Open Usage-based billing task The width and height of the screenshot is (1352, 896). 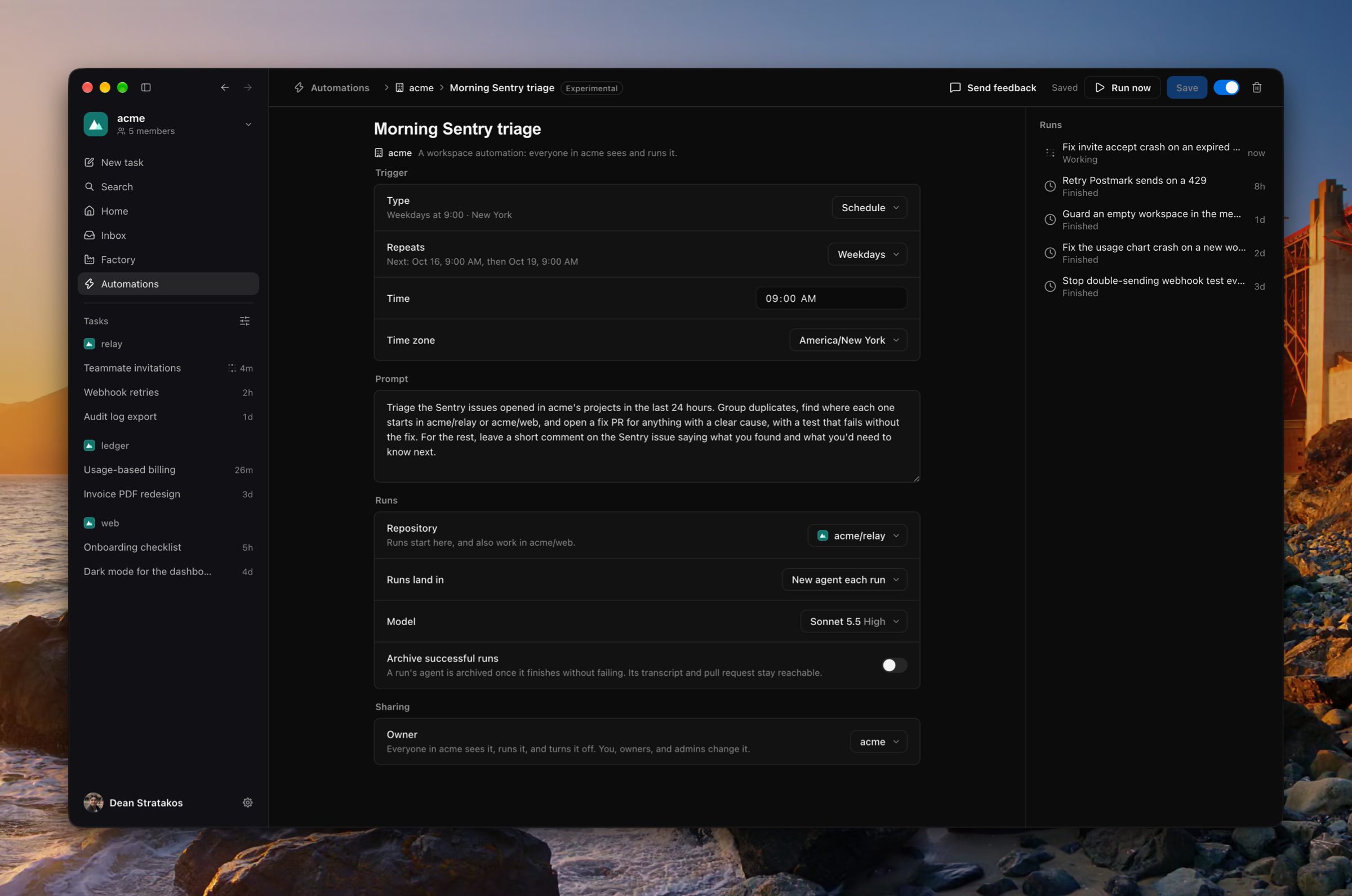tap(168, 470)
